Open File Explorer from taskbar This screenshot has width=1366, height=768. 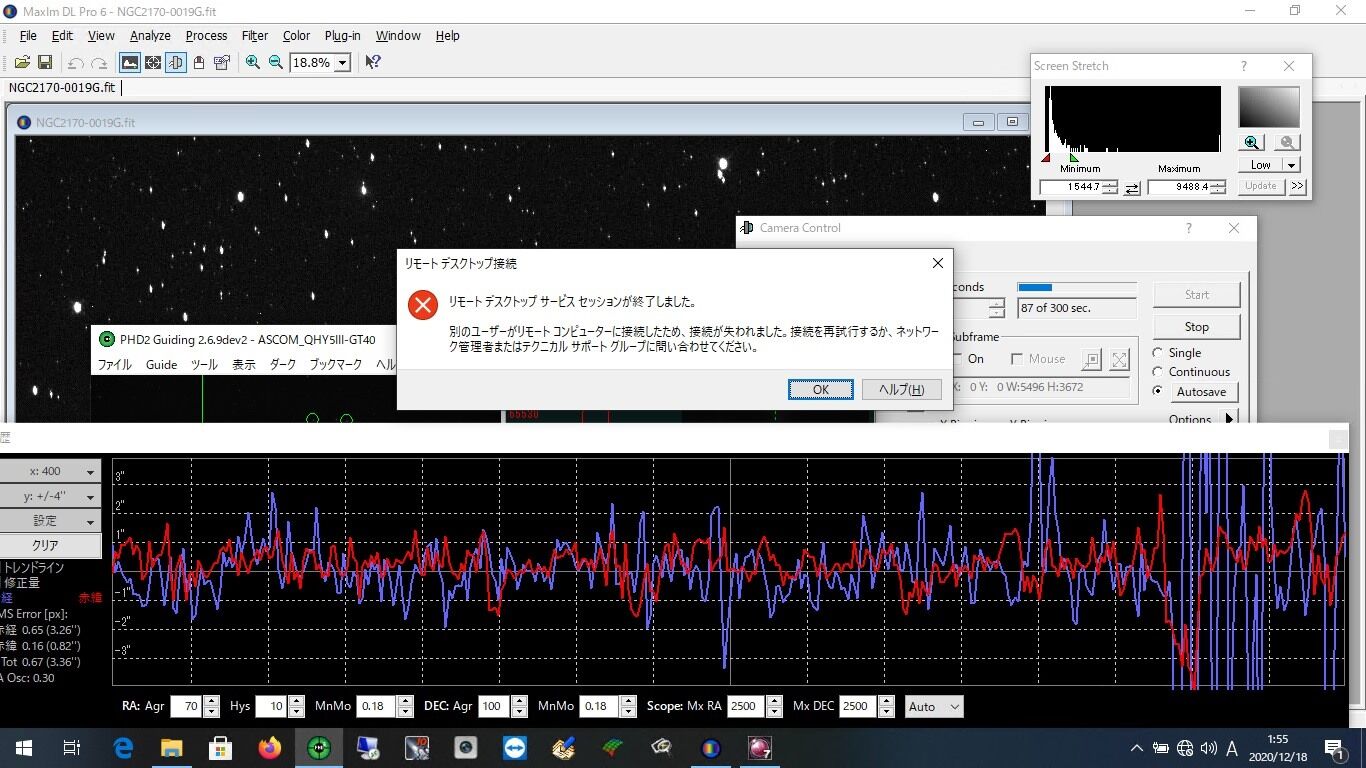(x=172, y=748)
